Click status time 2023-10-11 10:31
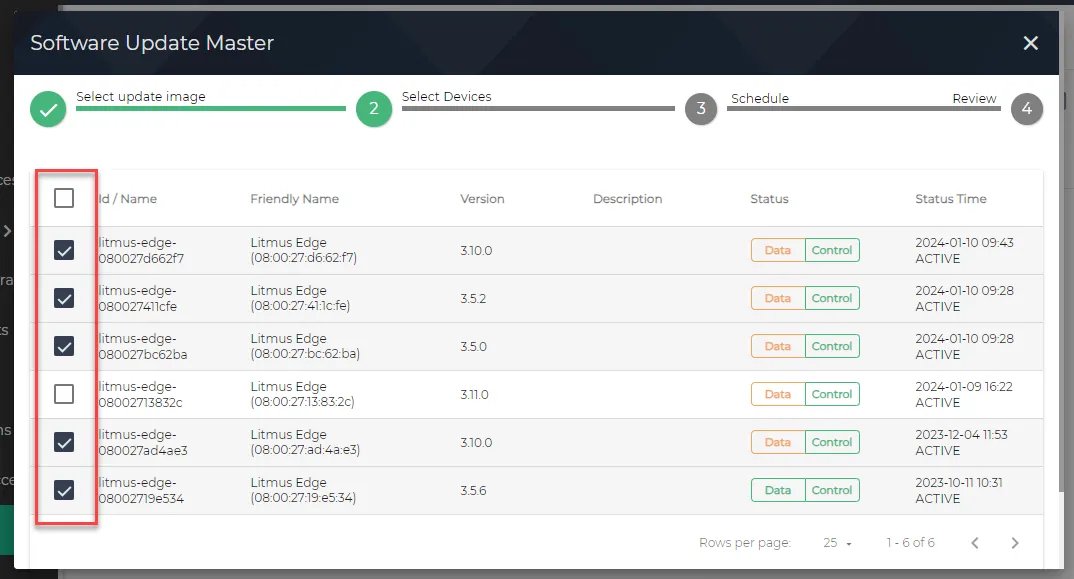 (x=959, y=482)
